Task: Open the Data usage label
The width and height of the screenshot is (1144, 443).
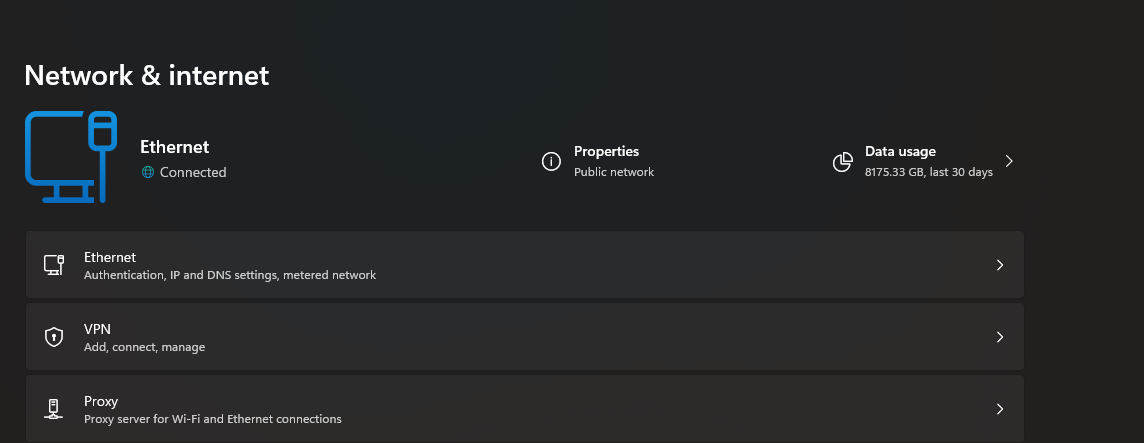Action: pyautogui.click(x=900, y=151)
